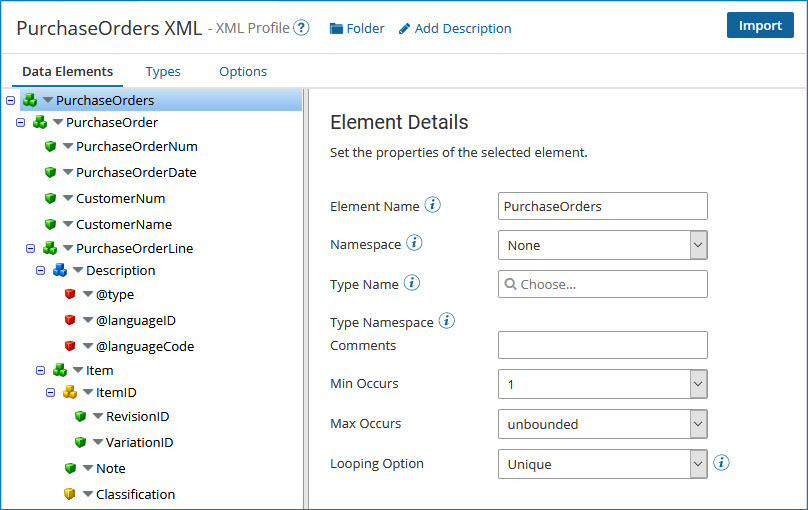Image resolution: width=808 pixels, height=510 pixels.
Task: Click the green cube icon beside VariationID
Action: pyautogui.click(x=80, y=442)
